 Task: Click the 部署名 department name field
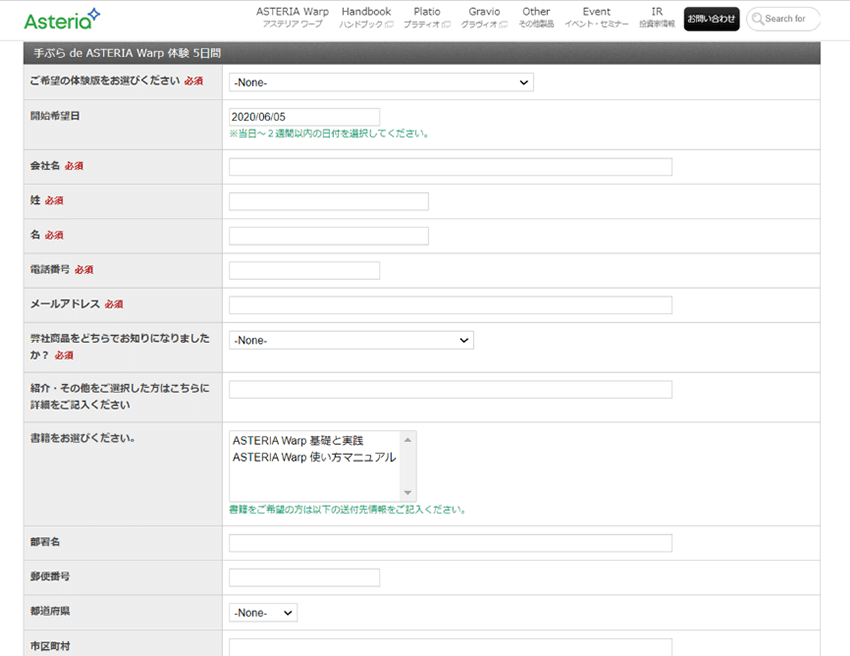pyautogui.click(x=450, y=543)
